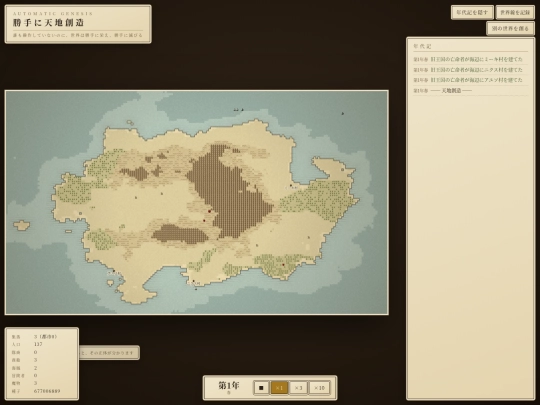This screenshot has width=540, height=405.
Task: Select chronicle entry about ミーカ村
Action: click(x=470, y=59)
